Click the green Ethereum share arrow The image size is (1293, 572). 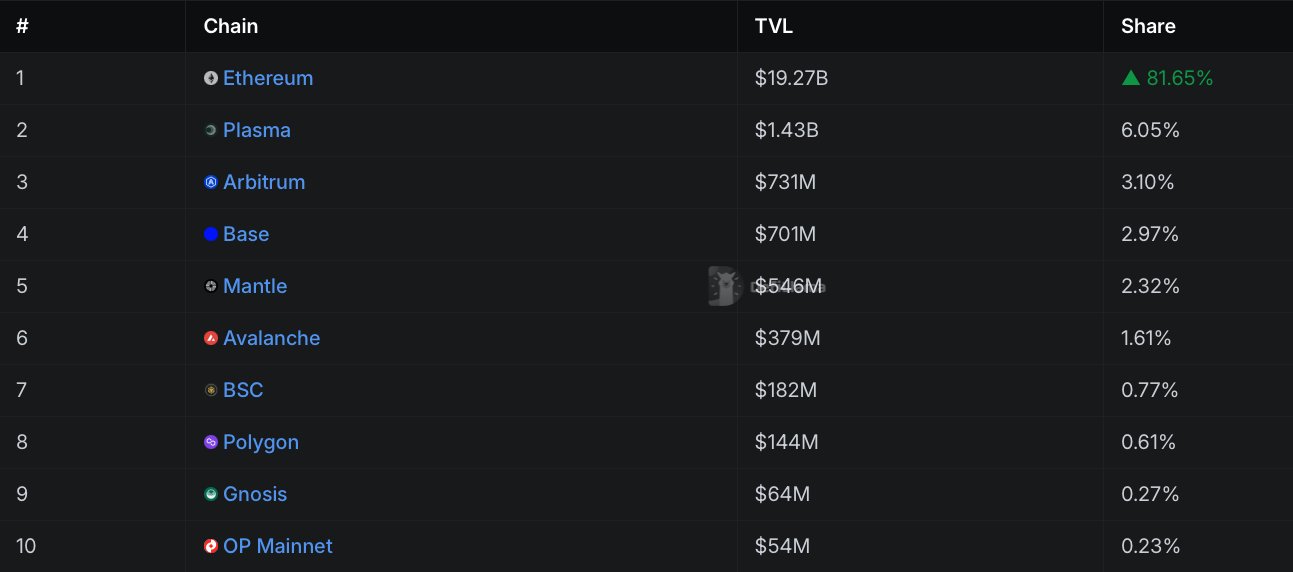click(x=1131, y=78)
